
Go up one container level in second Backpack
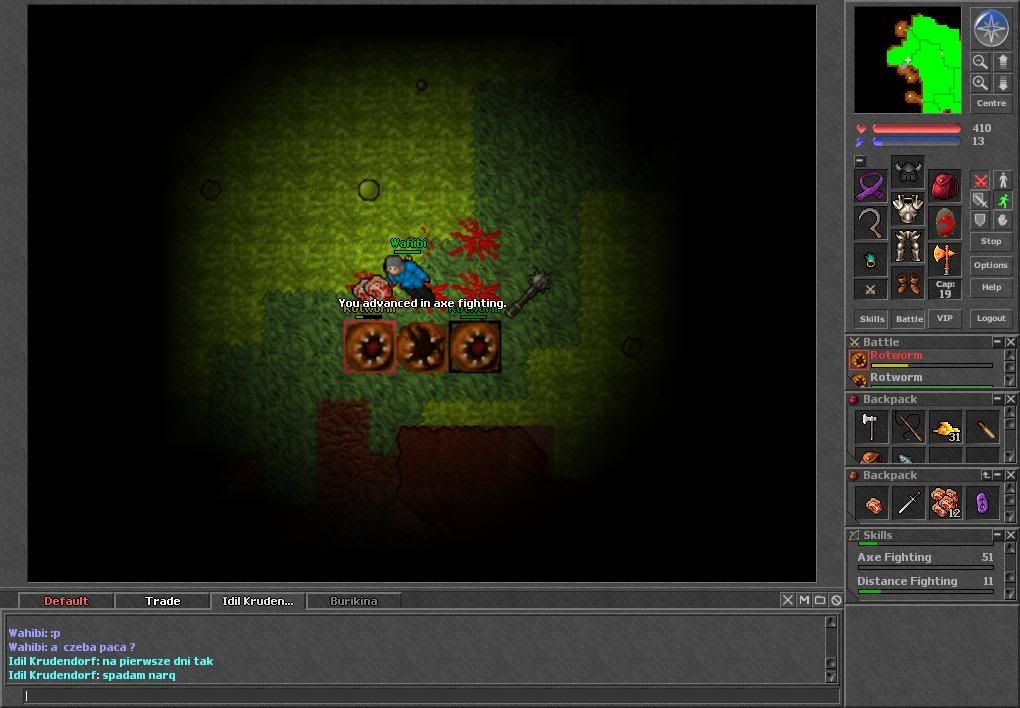click(x=986, y=475)
